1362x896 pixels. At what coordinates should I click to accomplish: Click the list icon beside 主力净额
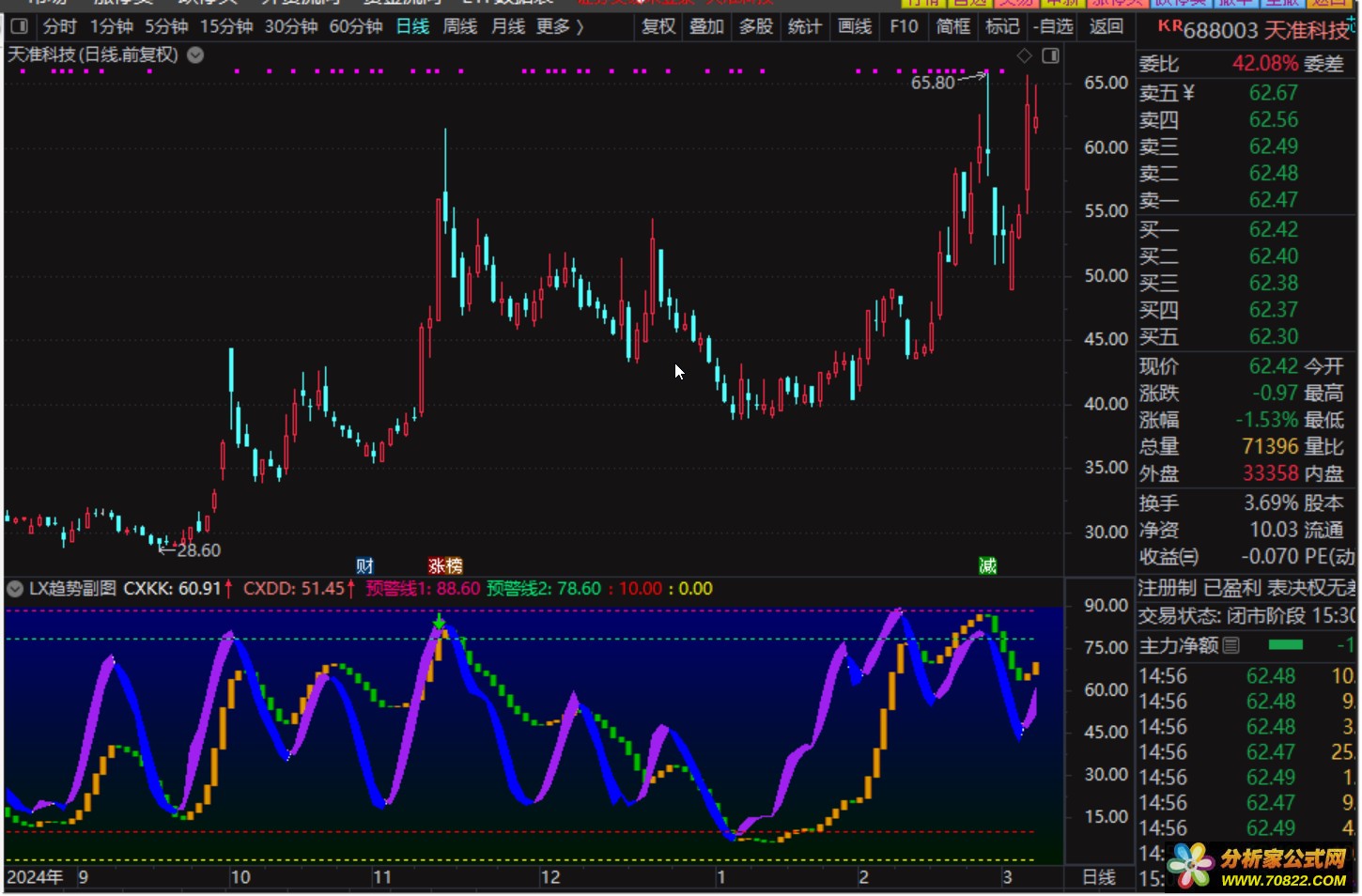point(1230,645)
